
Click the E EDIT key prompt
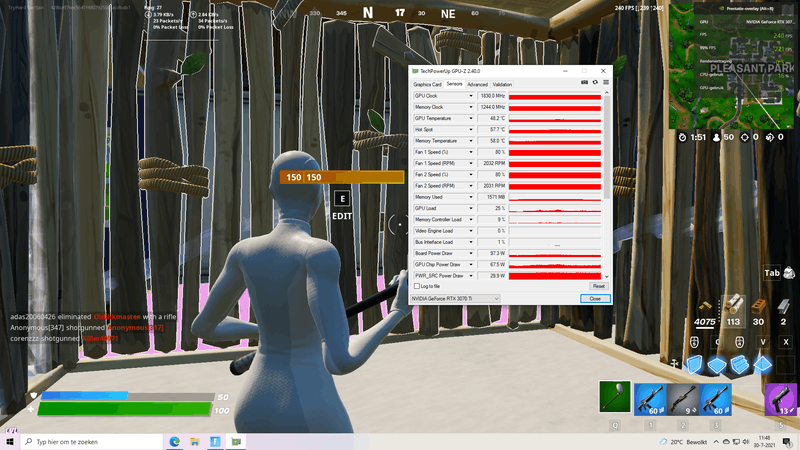(342, 206)
